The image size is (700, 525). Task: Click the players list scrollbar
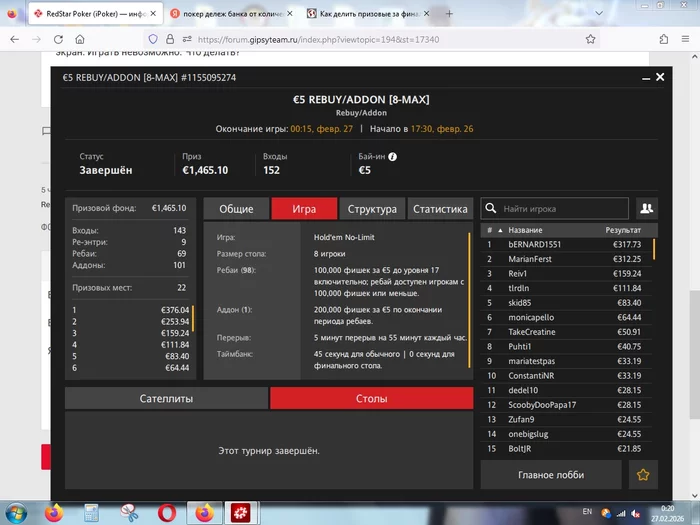[654, 249]
